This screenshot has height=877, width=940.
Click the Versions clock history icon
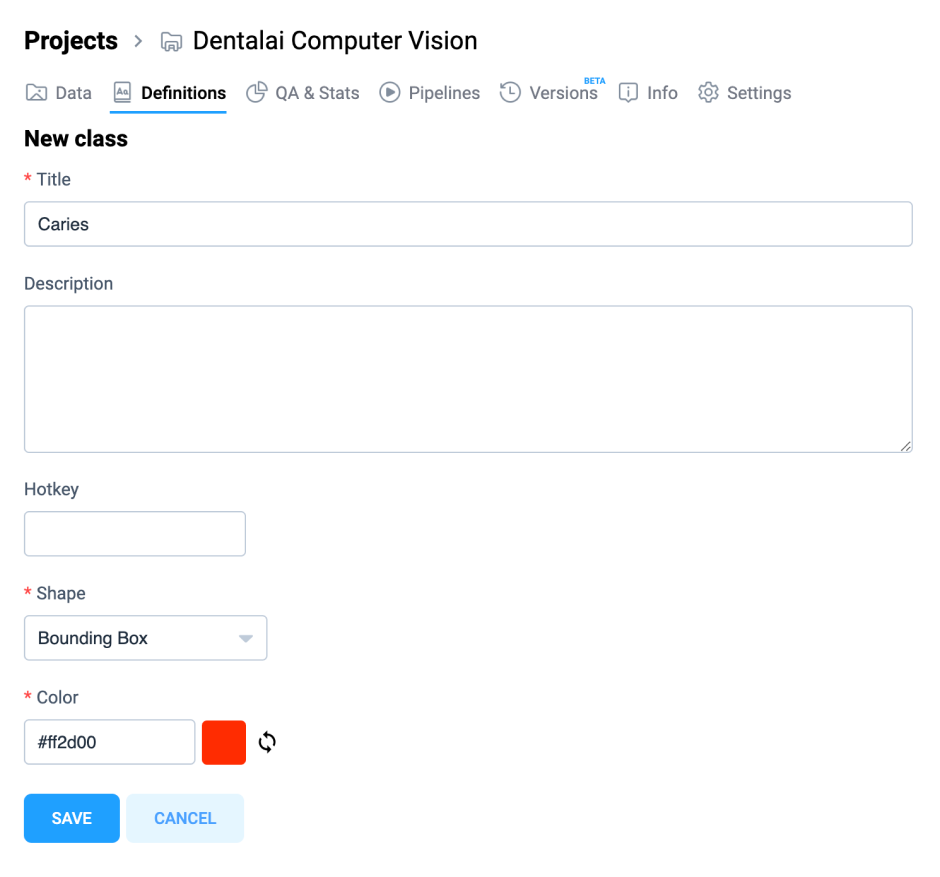[510, 92]
